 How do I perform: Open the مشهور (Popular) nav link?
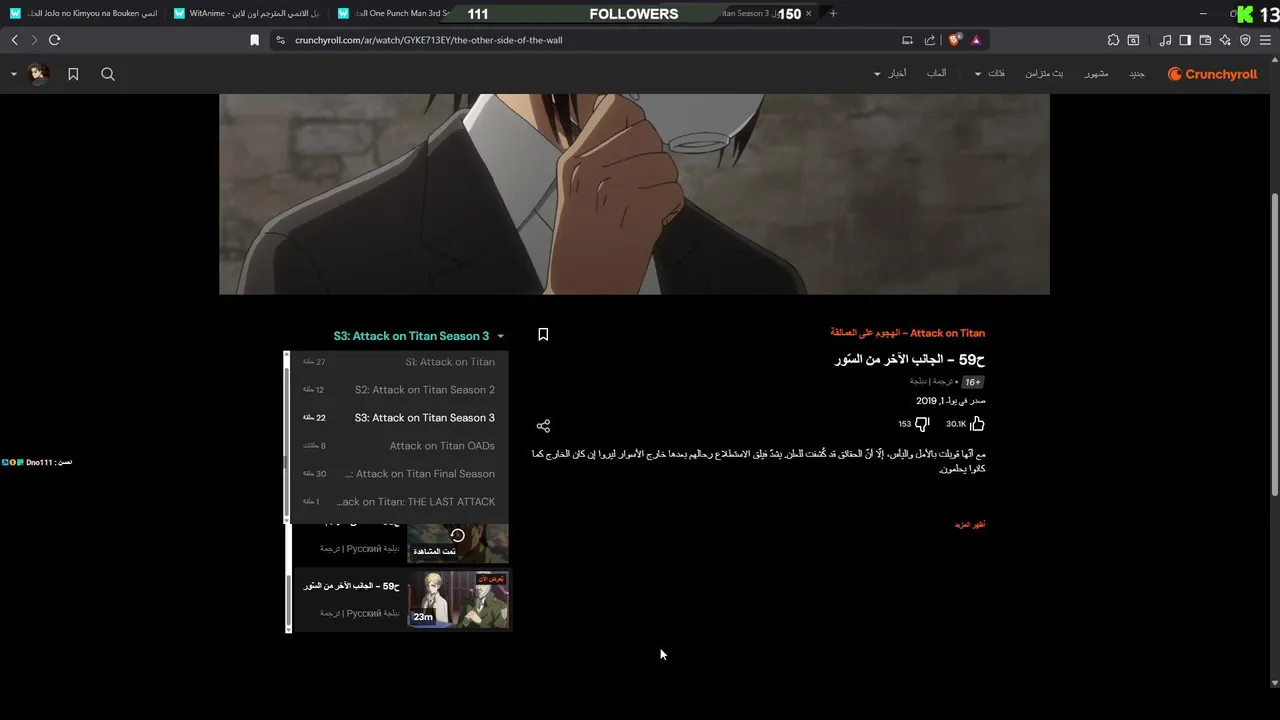pyautogui.click(x=1096, y=74)
